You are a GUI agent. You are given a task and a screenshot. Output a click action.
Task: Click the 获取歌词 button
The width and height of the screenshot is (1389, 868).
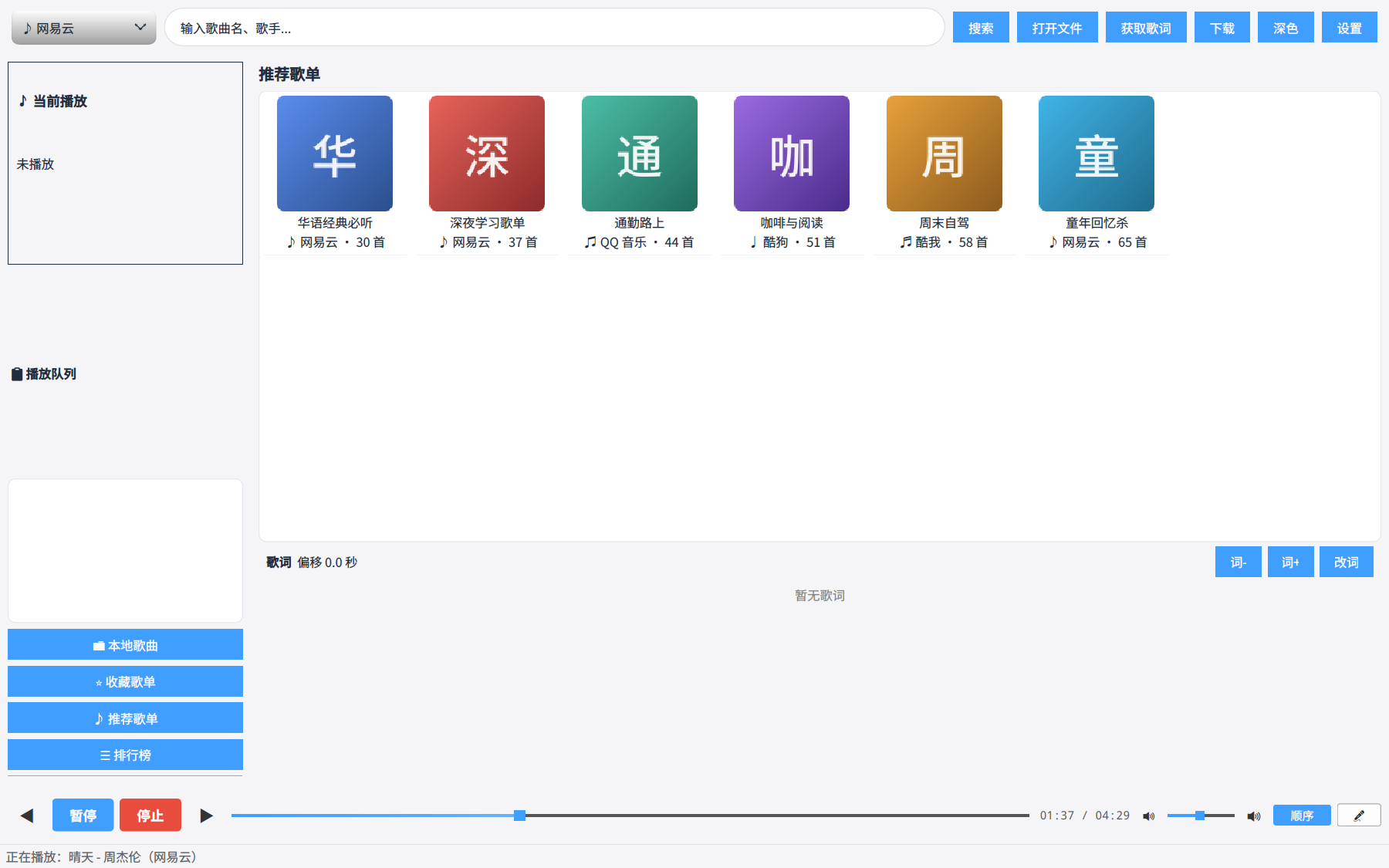click(x=1146, y=28)
